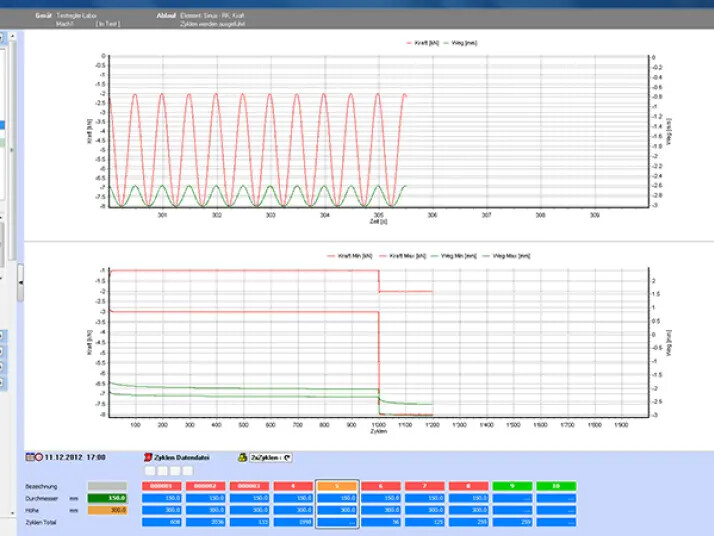714x536 pixels.
Task: Collapse left panel using splitter arrow
Action: [21, 283]
